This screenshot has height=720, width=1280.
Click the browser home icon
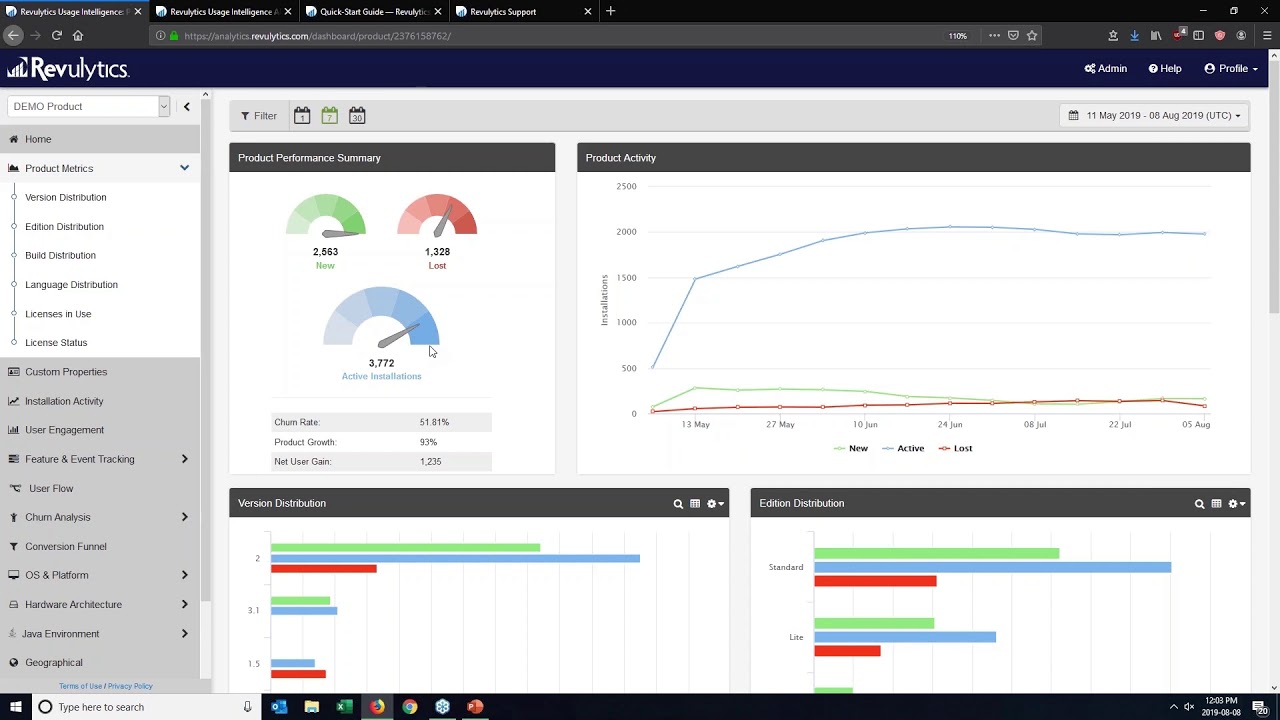78,35
